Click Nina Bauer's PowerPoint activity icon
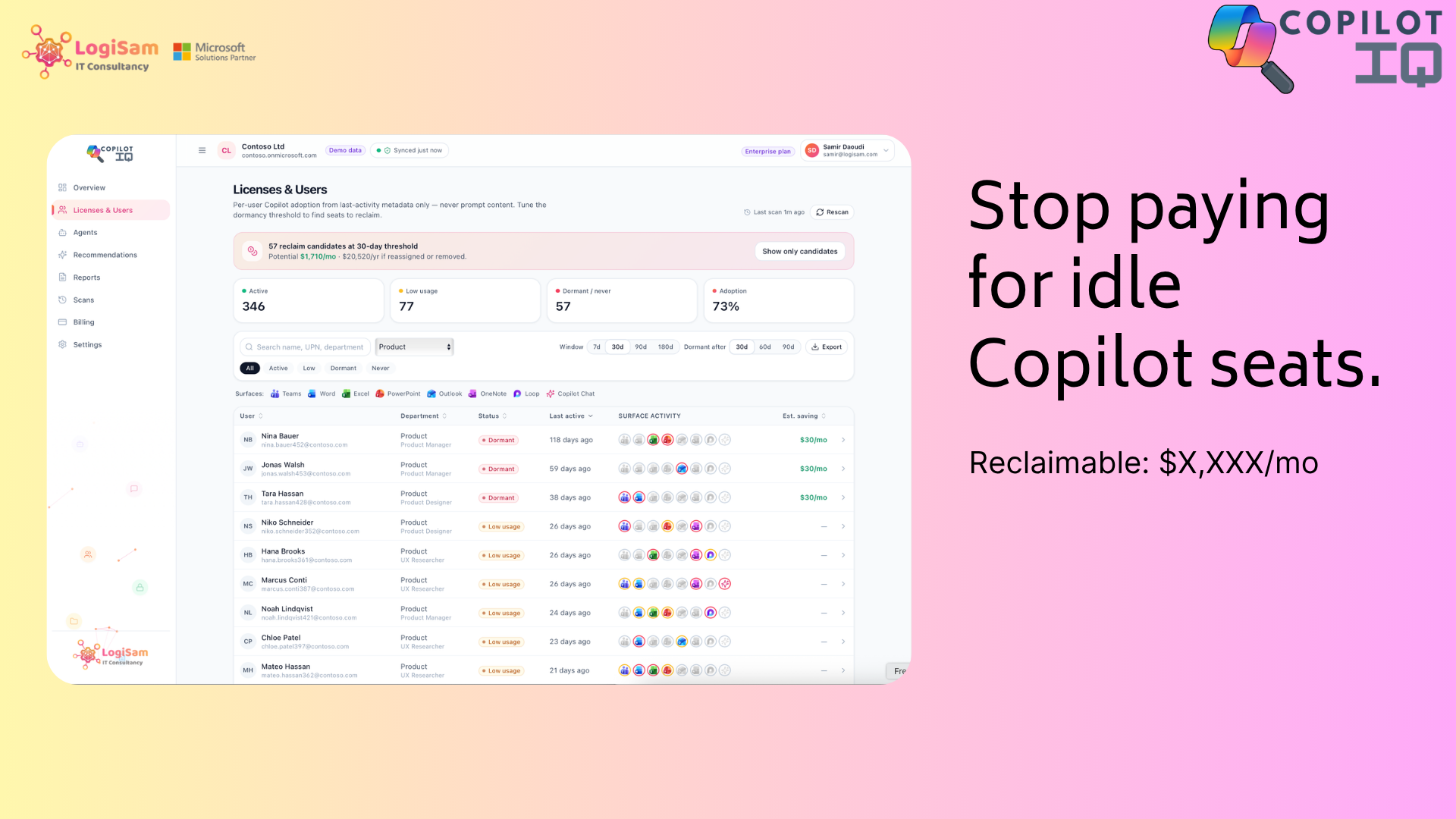 point(667,440)
